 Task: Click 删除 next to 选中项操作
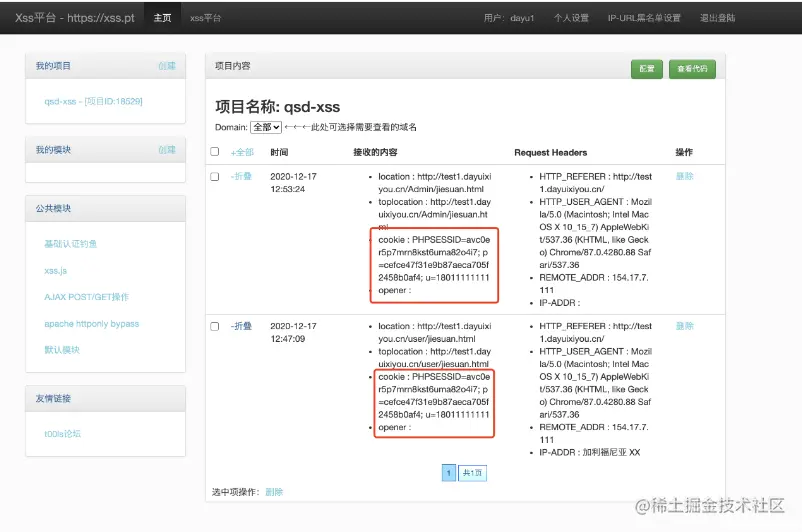(274, 492)
